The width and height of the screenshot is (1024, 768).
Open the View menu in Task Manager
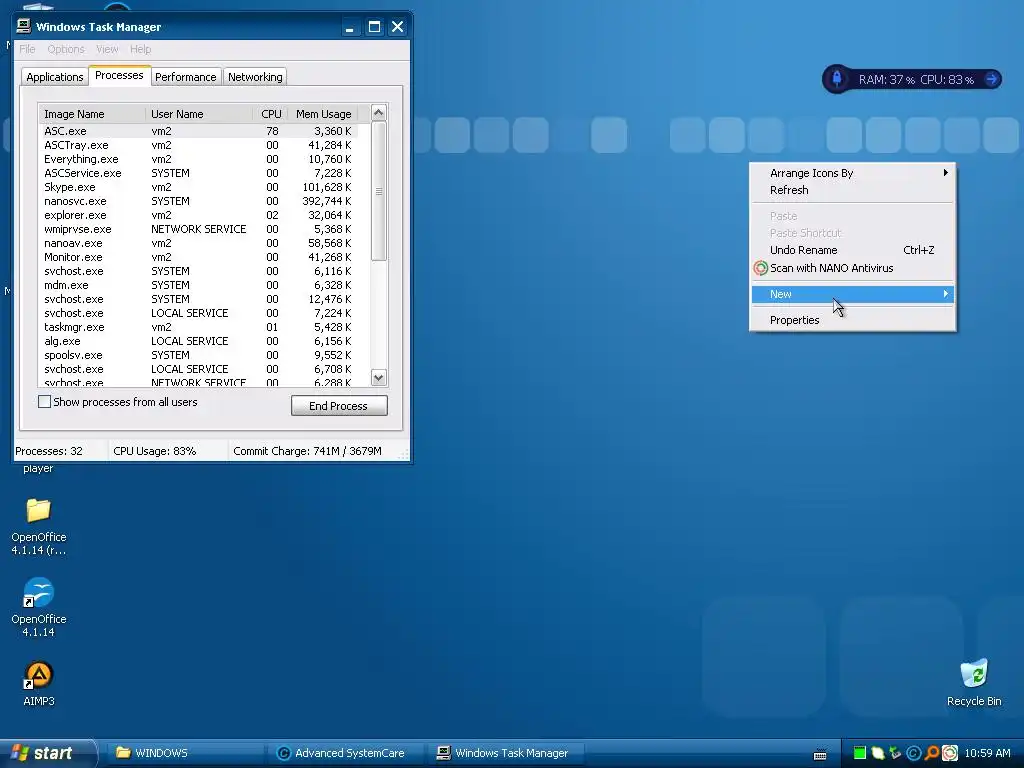point(107,49)
